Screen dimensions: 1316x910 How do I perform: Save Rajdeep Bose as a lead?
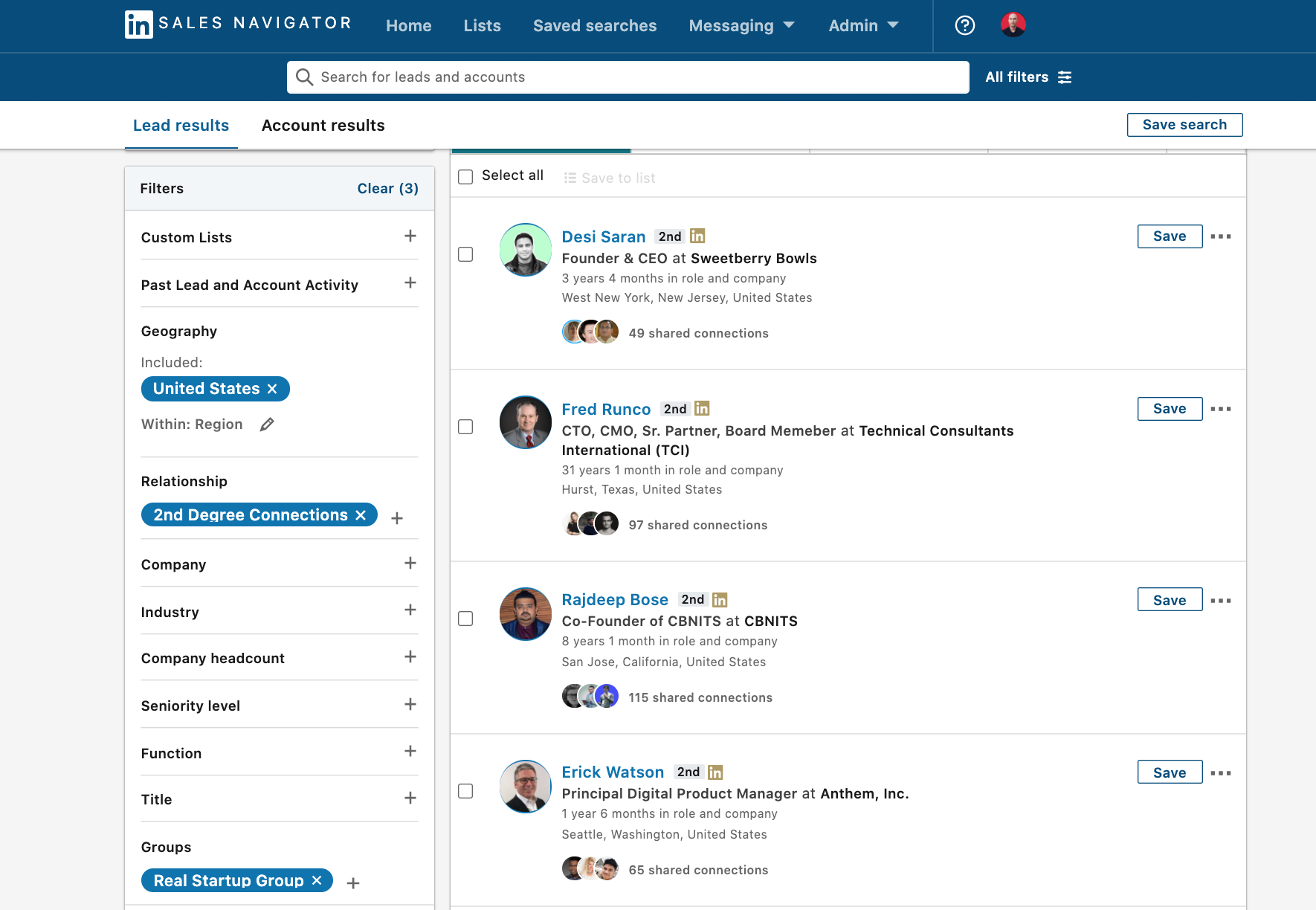pos(1170,599)
